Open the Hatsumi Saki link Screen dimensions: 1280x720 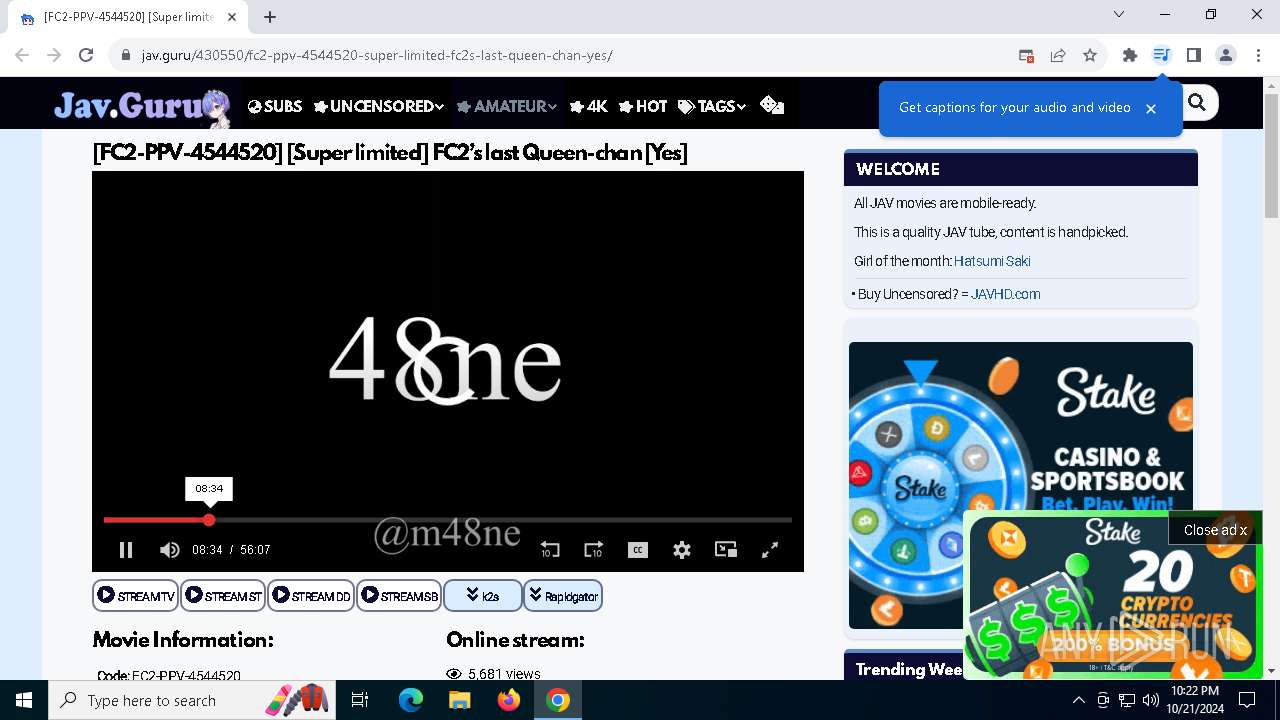992,261
